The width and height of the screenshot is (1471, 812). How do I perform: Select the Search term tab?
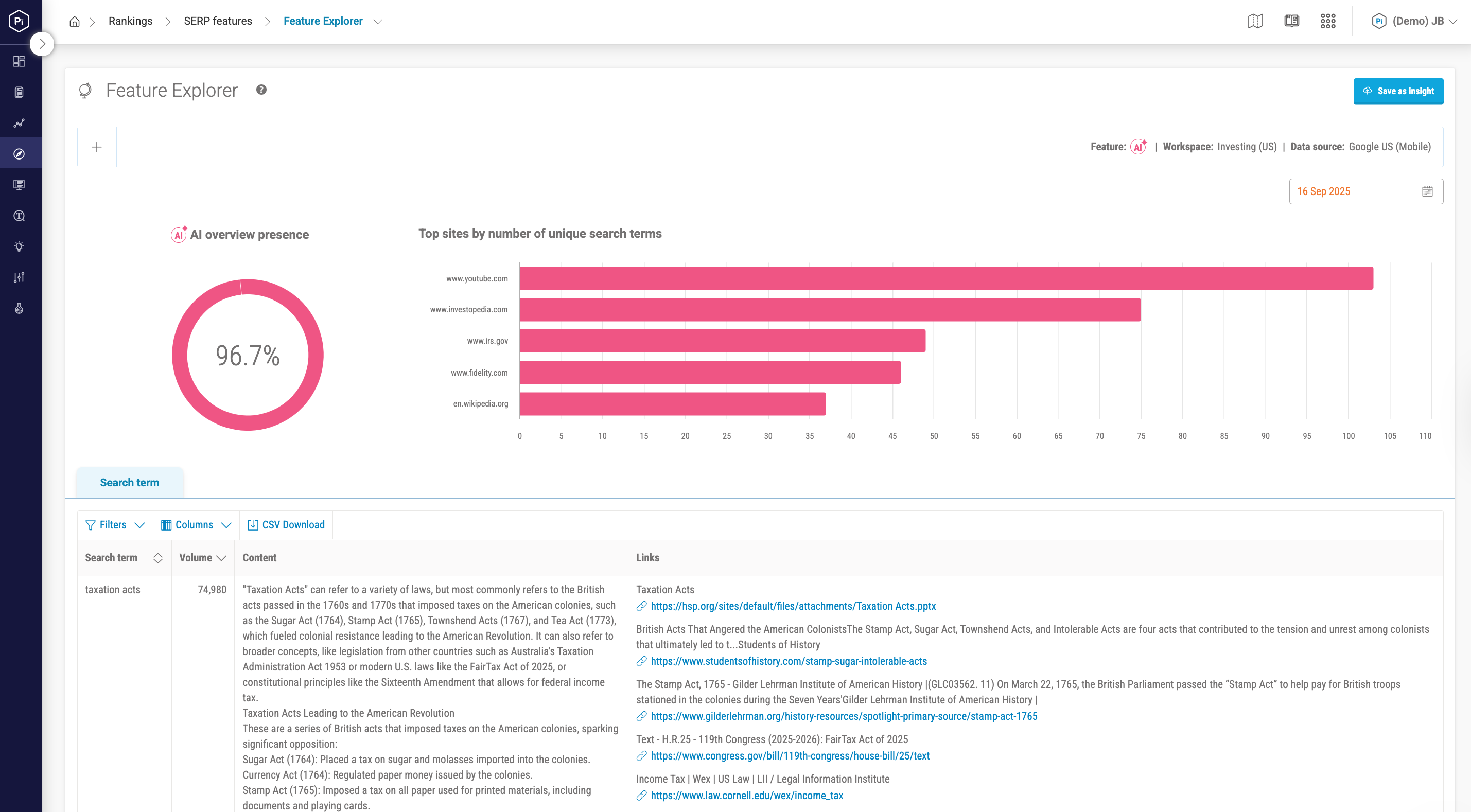click(130, 483)
